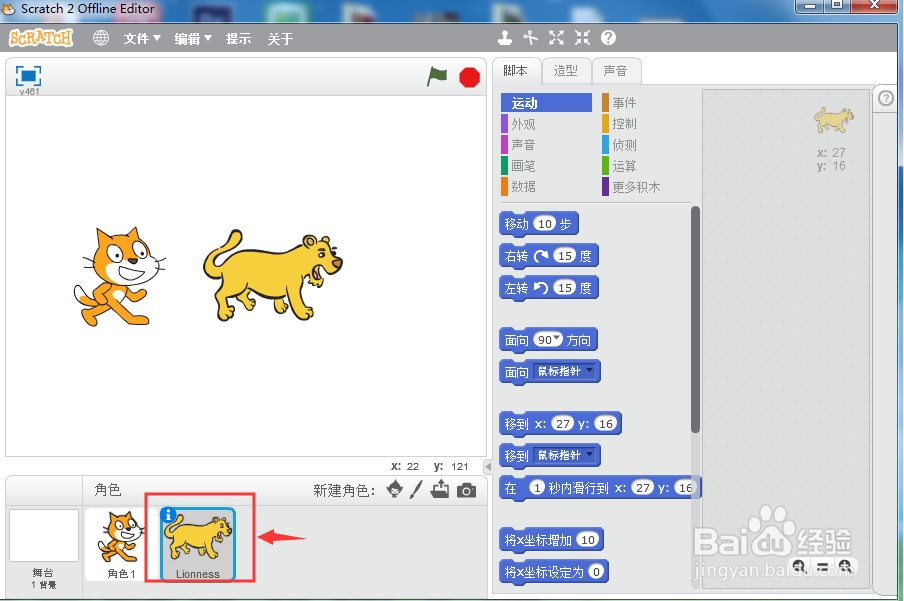Open 面向 鼠标指针 dropdown
This screenshot has height=601, width=904.
(x=565, y=371)
